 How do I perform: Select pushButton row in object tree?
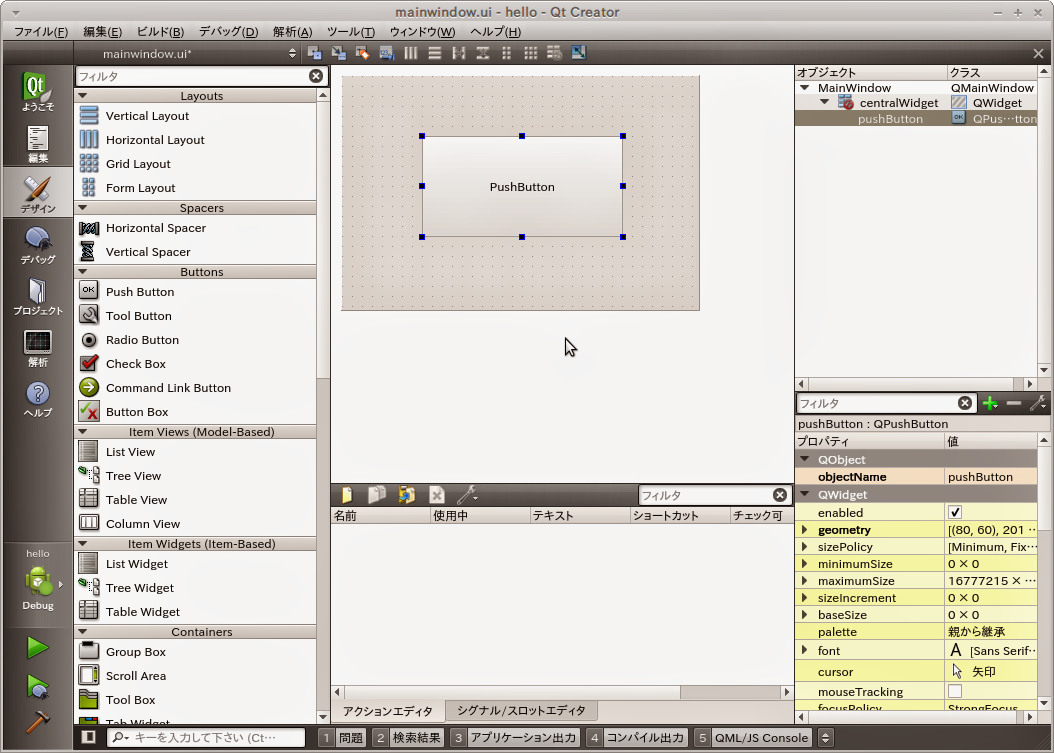pyautogui.click(x=916, y=119)
